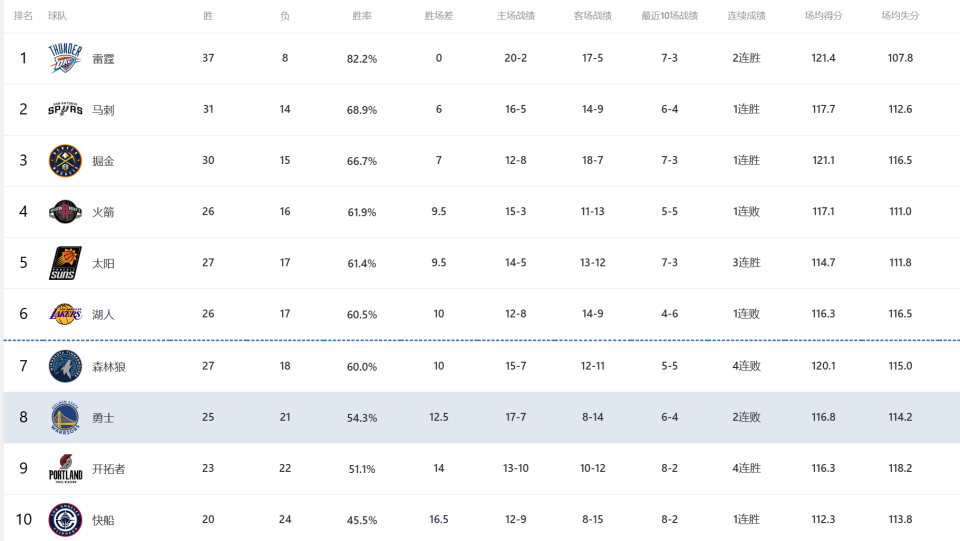Open the 雷霆 team link

103,59
